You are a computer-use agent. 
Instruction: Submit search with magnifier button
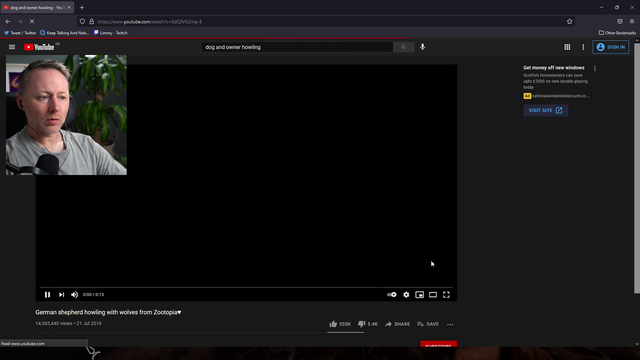click(403, 47)
